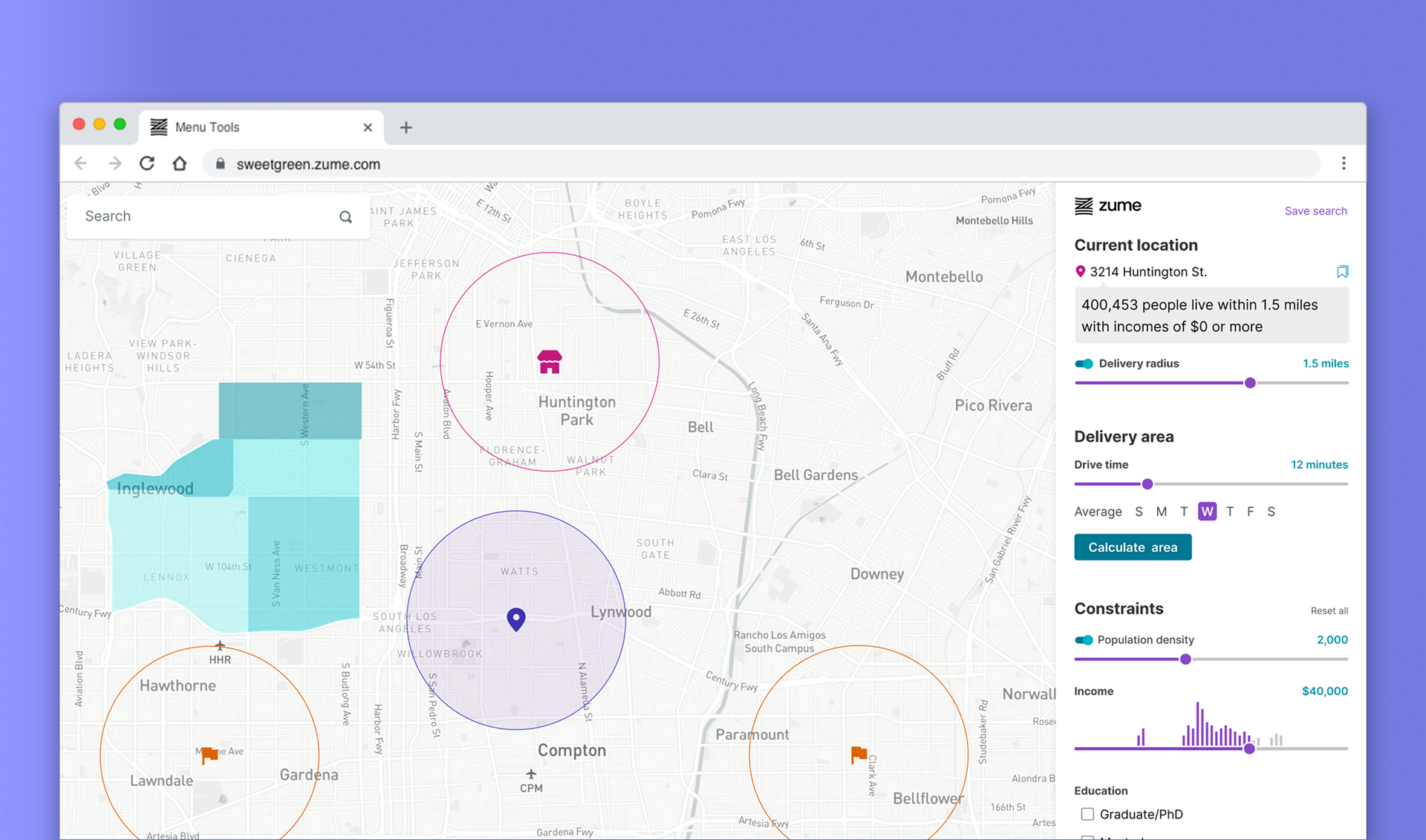Screen dimensions: 1426x840
Task: Click the orange flag marker near Lawndale
Action: [210, 755]
